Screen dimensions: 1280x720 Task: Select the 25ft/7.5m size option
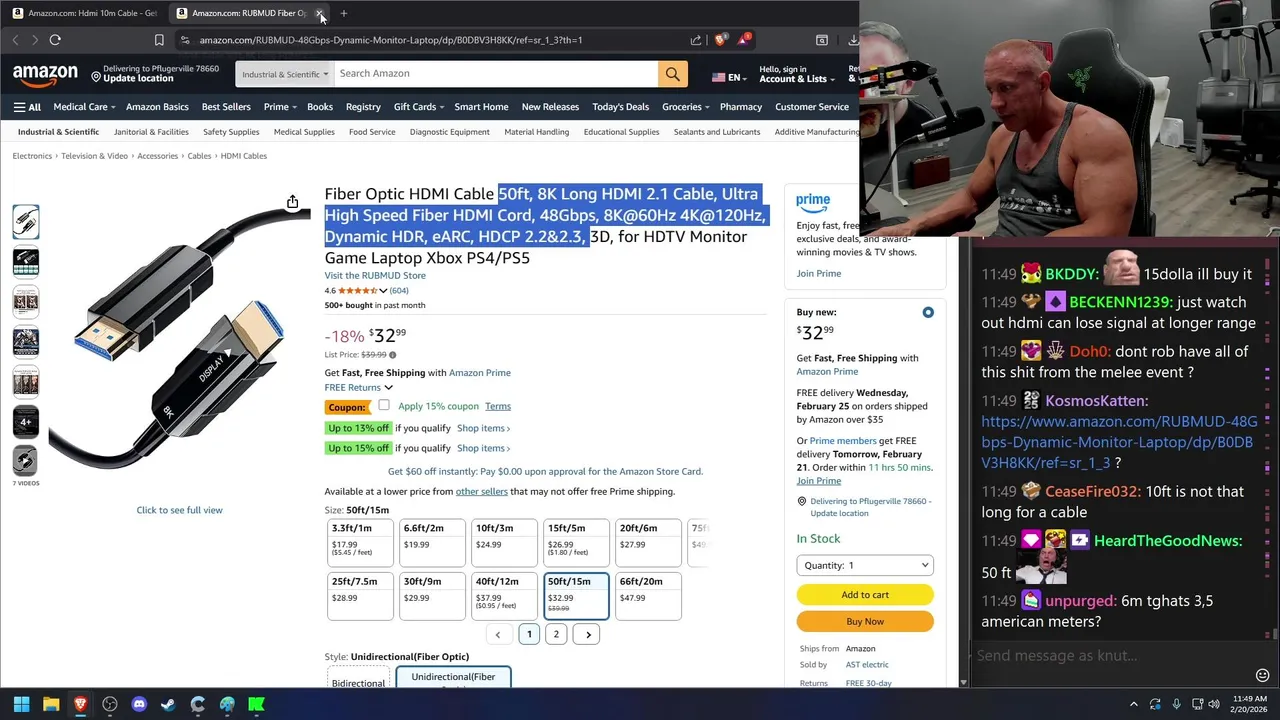[360, 596]
